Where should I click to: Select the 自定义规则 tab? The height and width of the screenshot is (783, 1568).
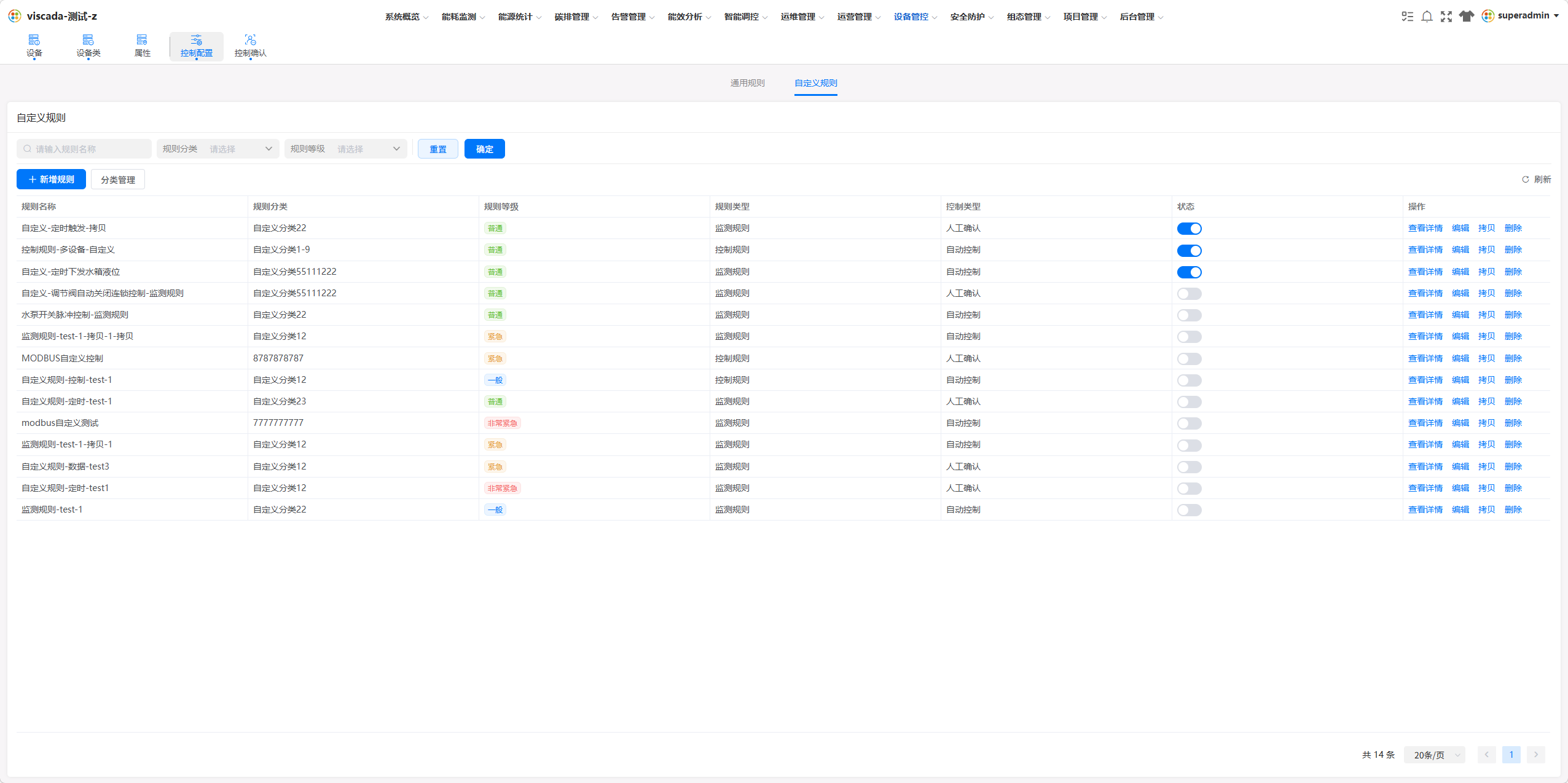click(x=816, y=83)
